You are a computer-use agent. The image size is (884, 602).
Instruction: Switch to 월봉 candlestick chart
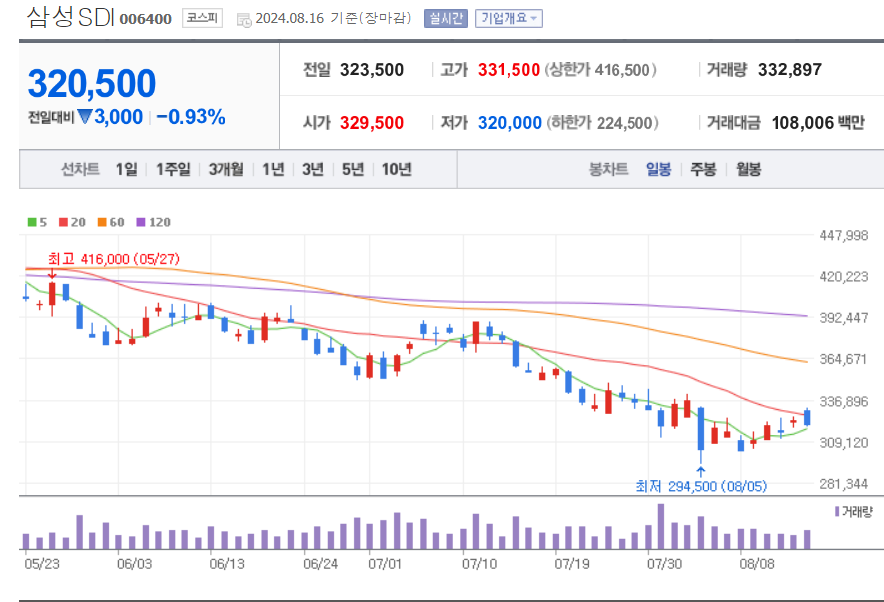(749, 169)
